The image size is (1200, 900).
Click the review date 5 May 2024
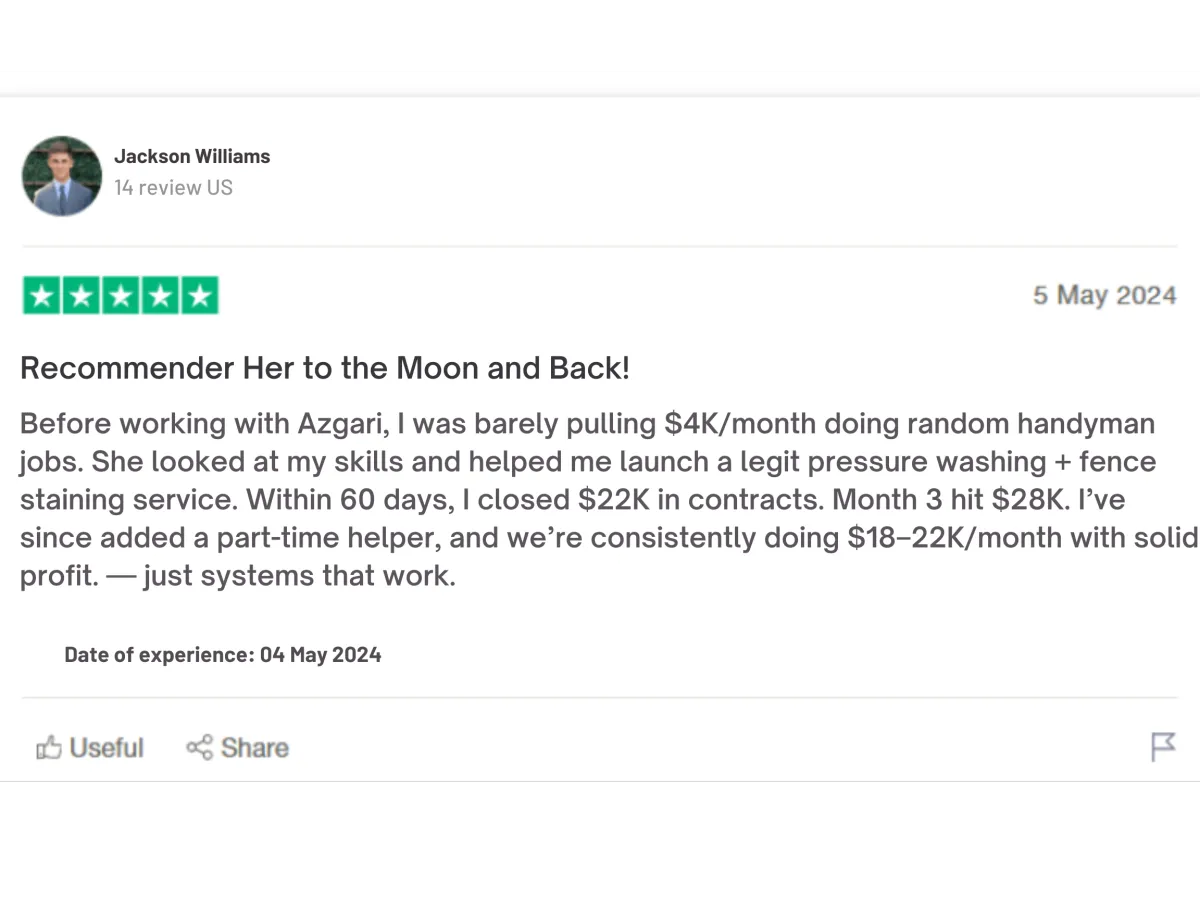click(1104, 296)
